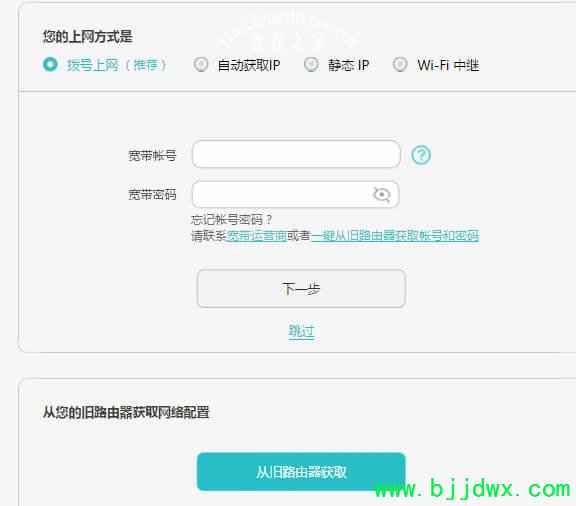The width and height of the screenshot is (576, 506).
Task: Click the Wi-Fi 中继 label text
Action: pos(448,65)
